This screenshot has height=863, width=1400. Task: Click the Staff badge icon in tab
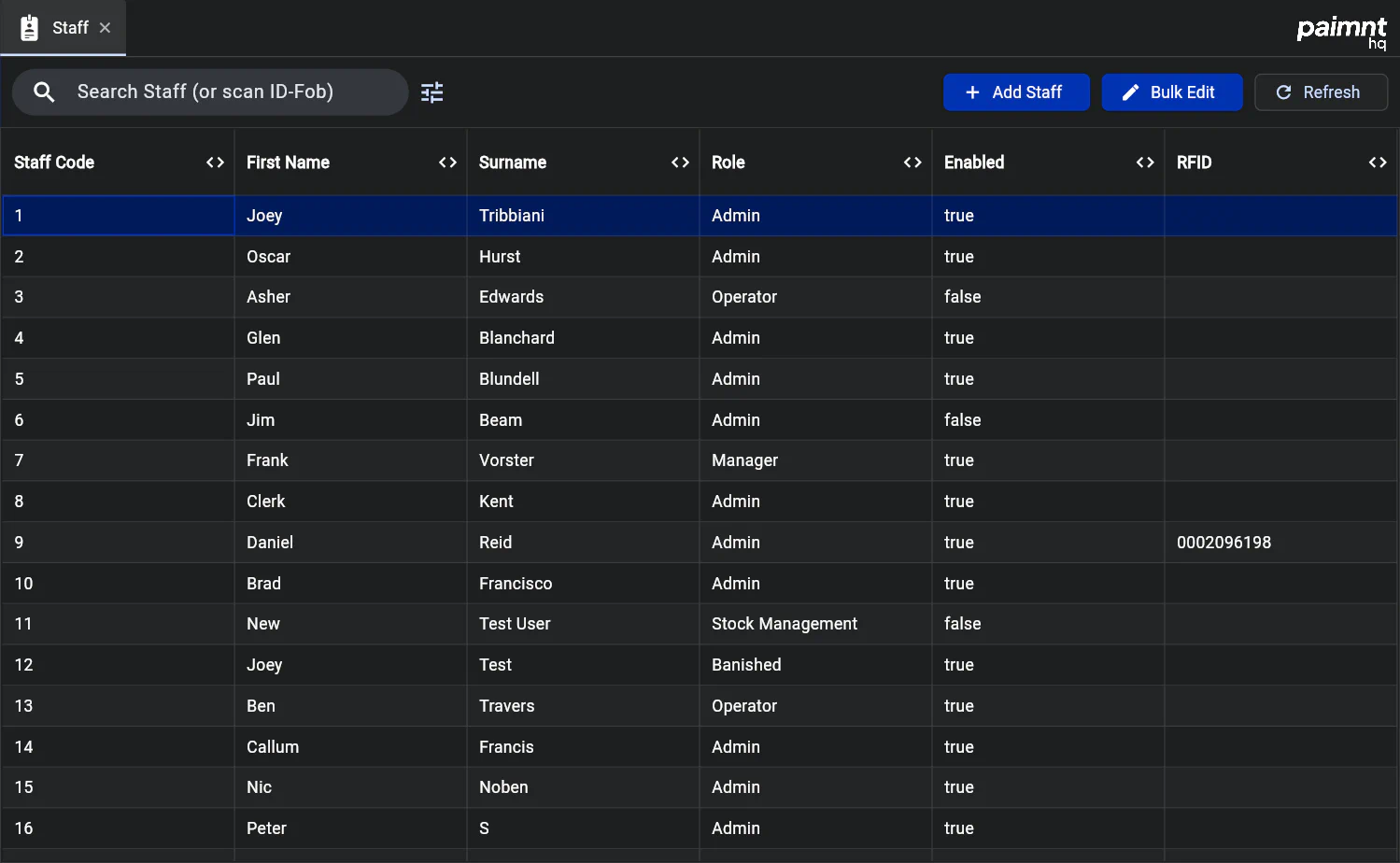coord(30,28)
